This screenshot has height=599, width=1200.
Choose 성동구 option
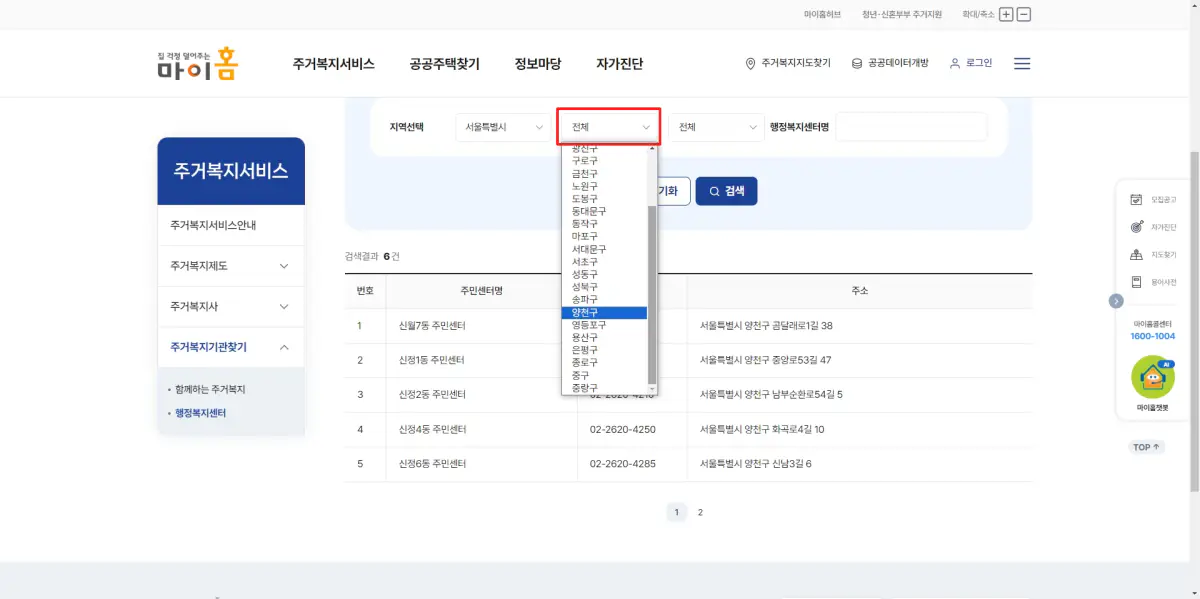605,274
